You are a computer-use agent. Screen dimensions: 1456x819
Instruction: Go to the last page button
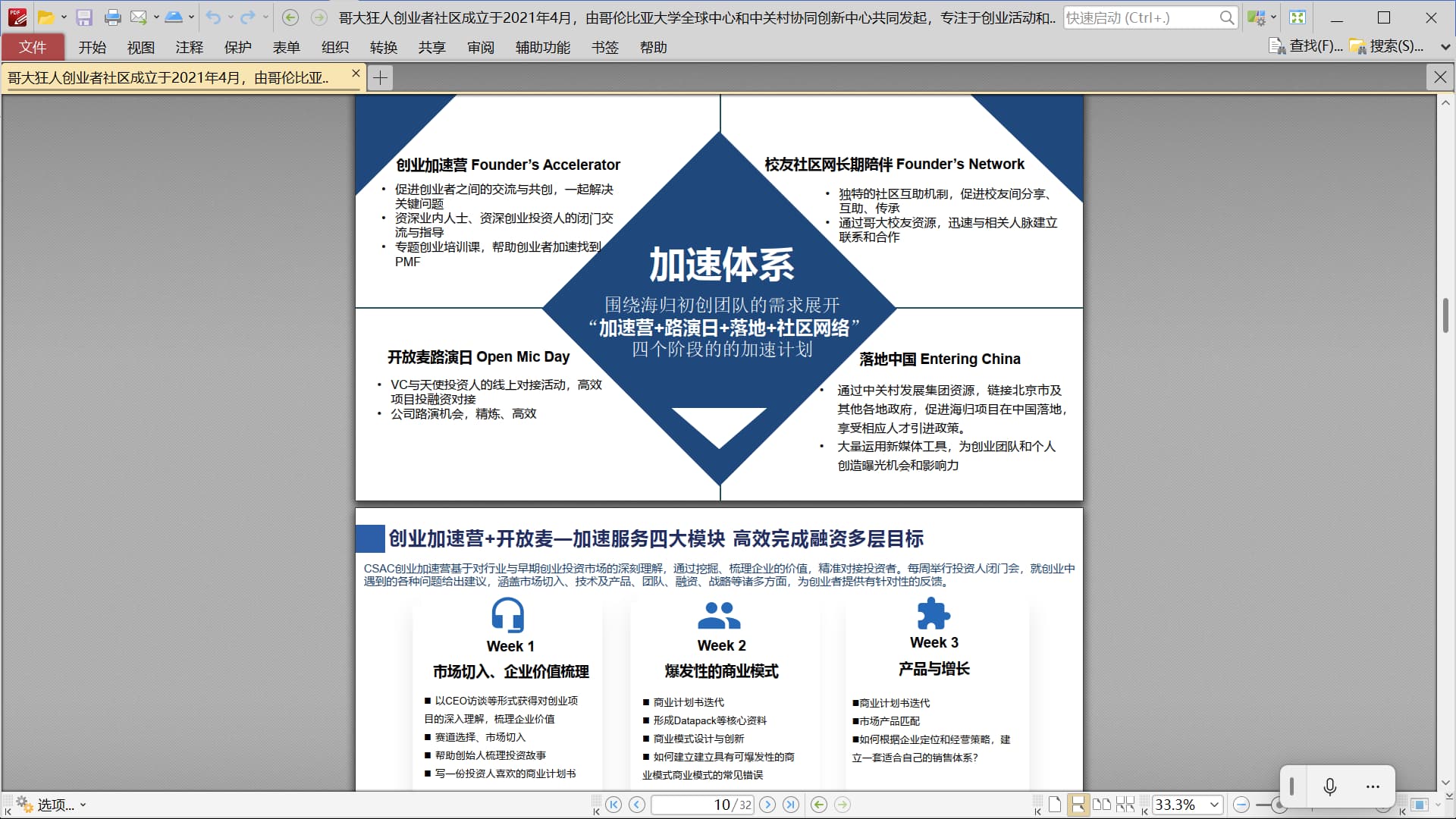(791, 805)
